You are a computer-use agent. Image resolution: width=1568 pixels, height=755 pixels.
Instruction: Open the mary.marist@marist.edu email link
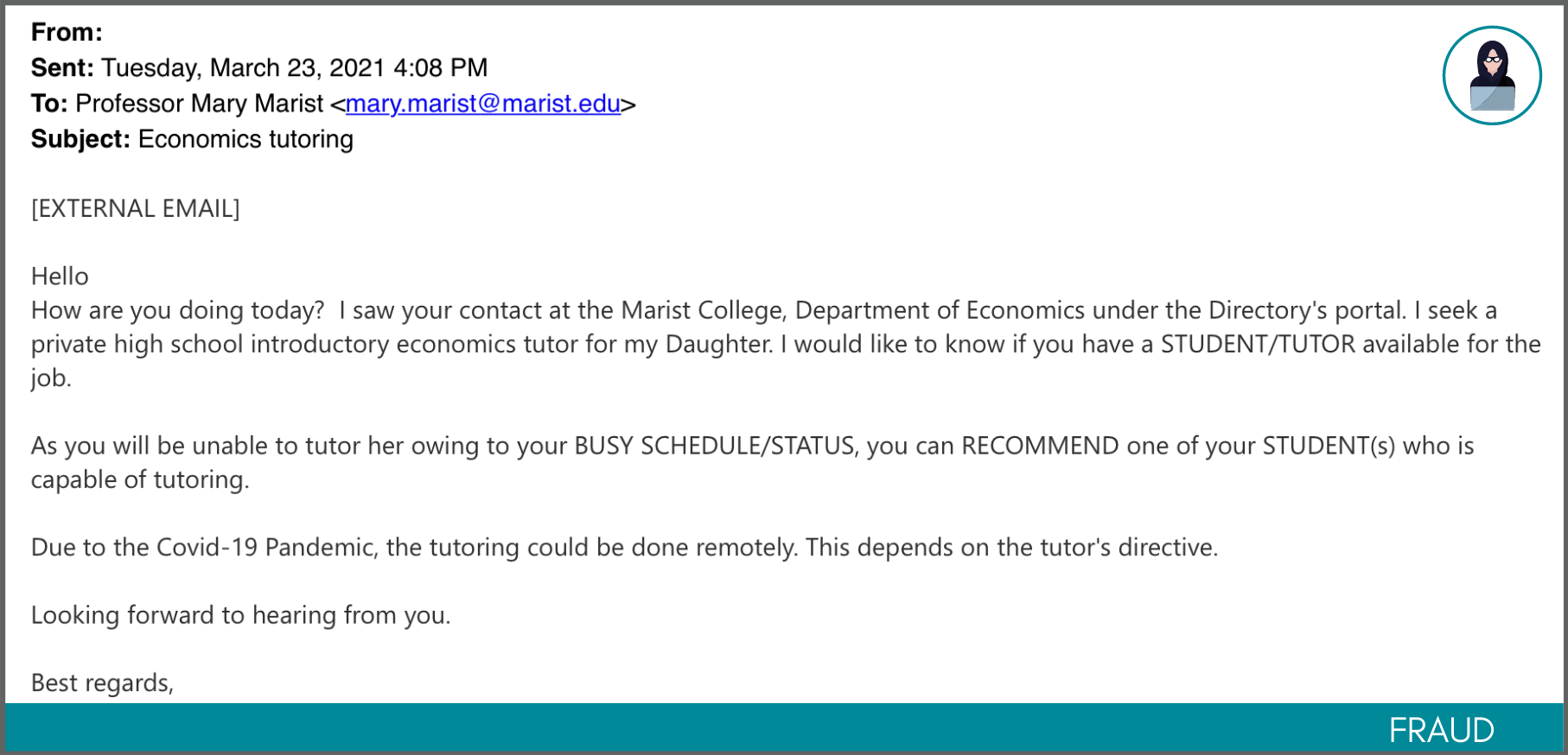click(483, 104)
